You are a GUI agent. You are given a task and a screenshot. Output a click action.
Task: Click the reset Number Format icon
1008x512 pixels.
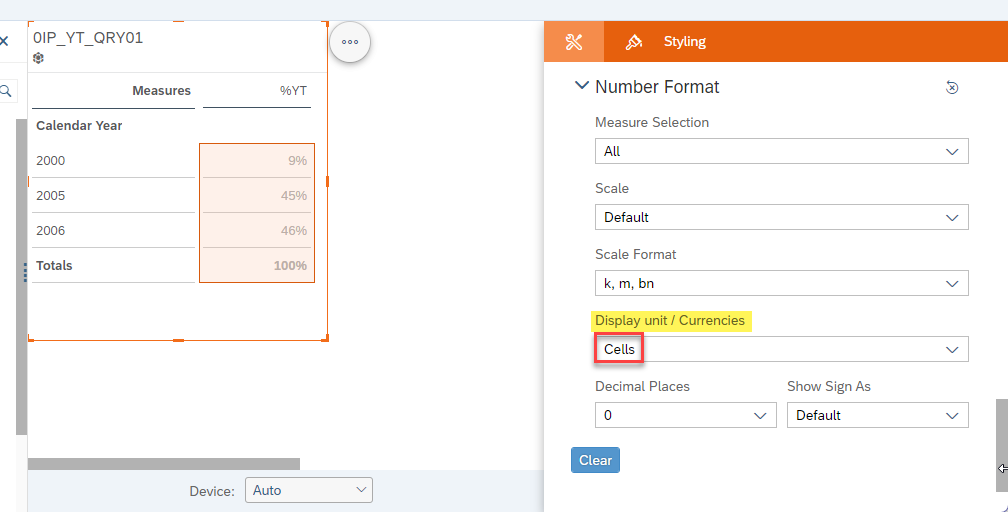[x=952, y=87]
